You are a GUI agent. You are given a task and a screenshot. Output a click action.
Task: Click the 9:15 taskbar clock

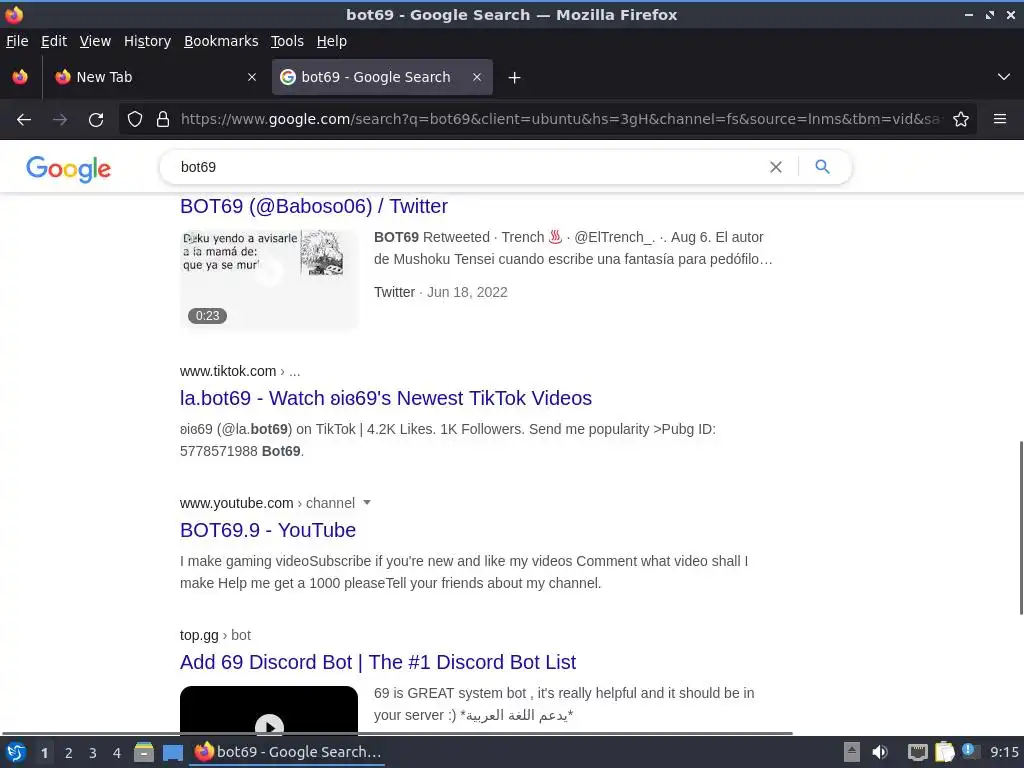click(x=1004, y=752)
